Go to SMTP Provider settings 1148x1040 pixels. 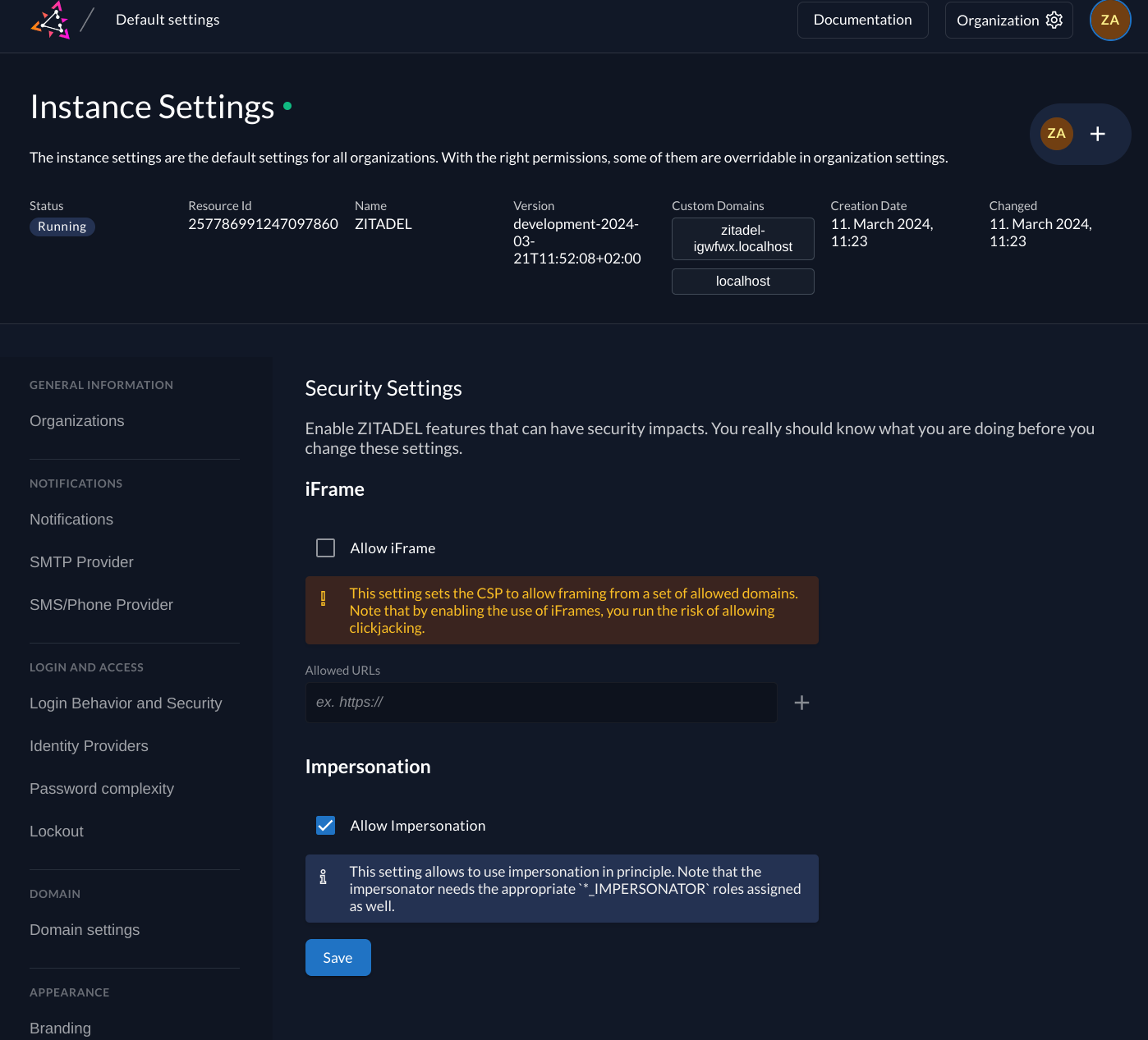click(81, 562)
